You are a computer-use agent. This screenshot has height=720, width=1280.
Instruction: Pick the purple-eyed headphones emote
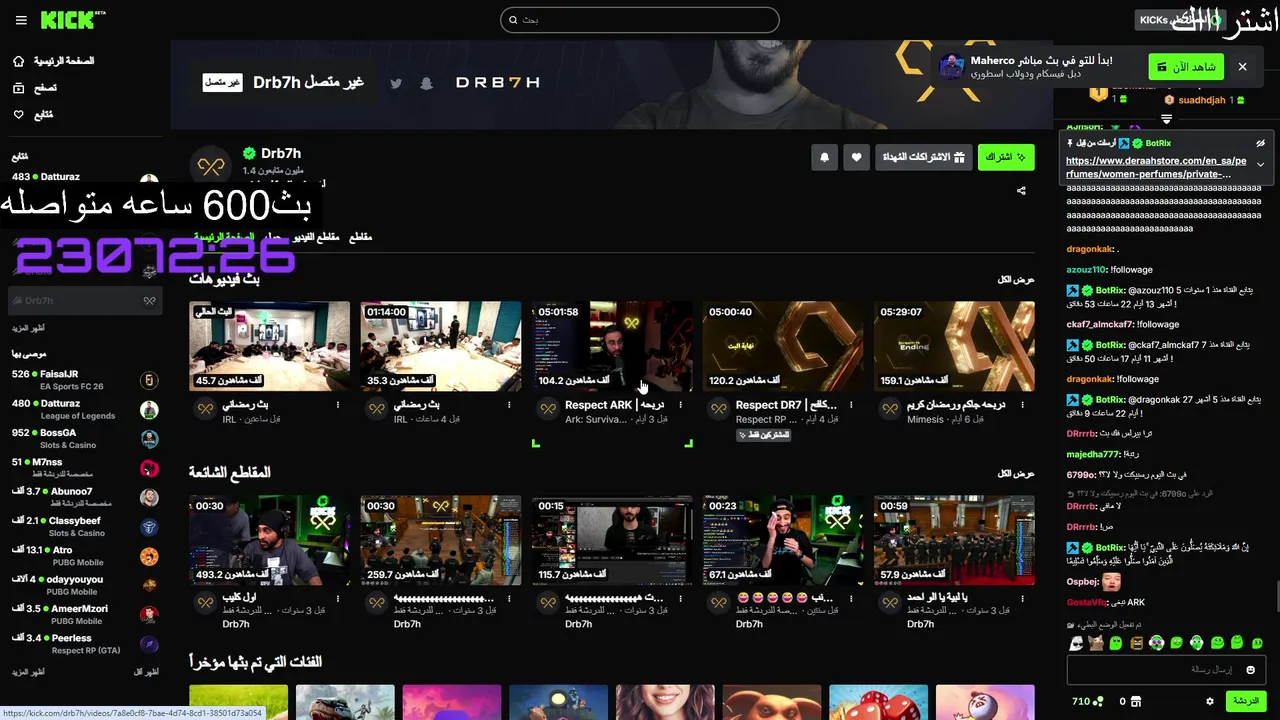[x=1157, y=643]
